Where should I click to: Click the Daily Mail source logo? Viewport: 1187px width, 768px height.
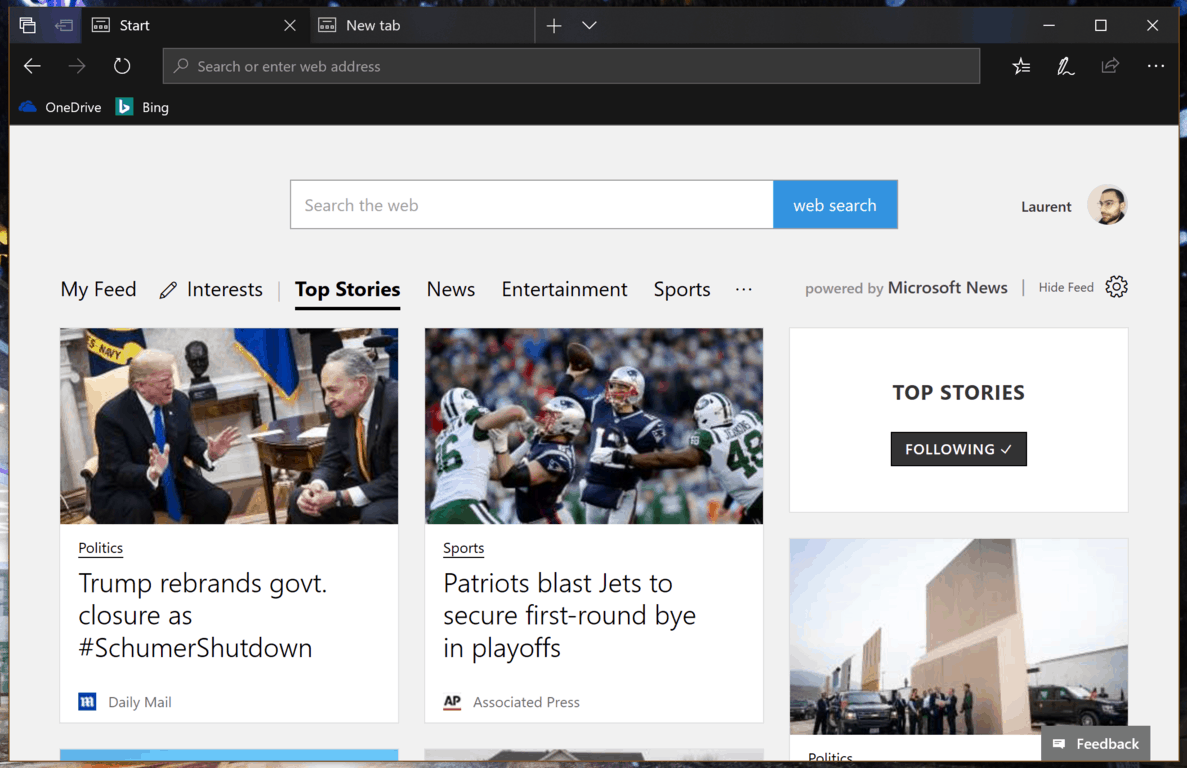tap(87, 702)
